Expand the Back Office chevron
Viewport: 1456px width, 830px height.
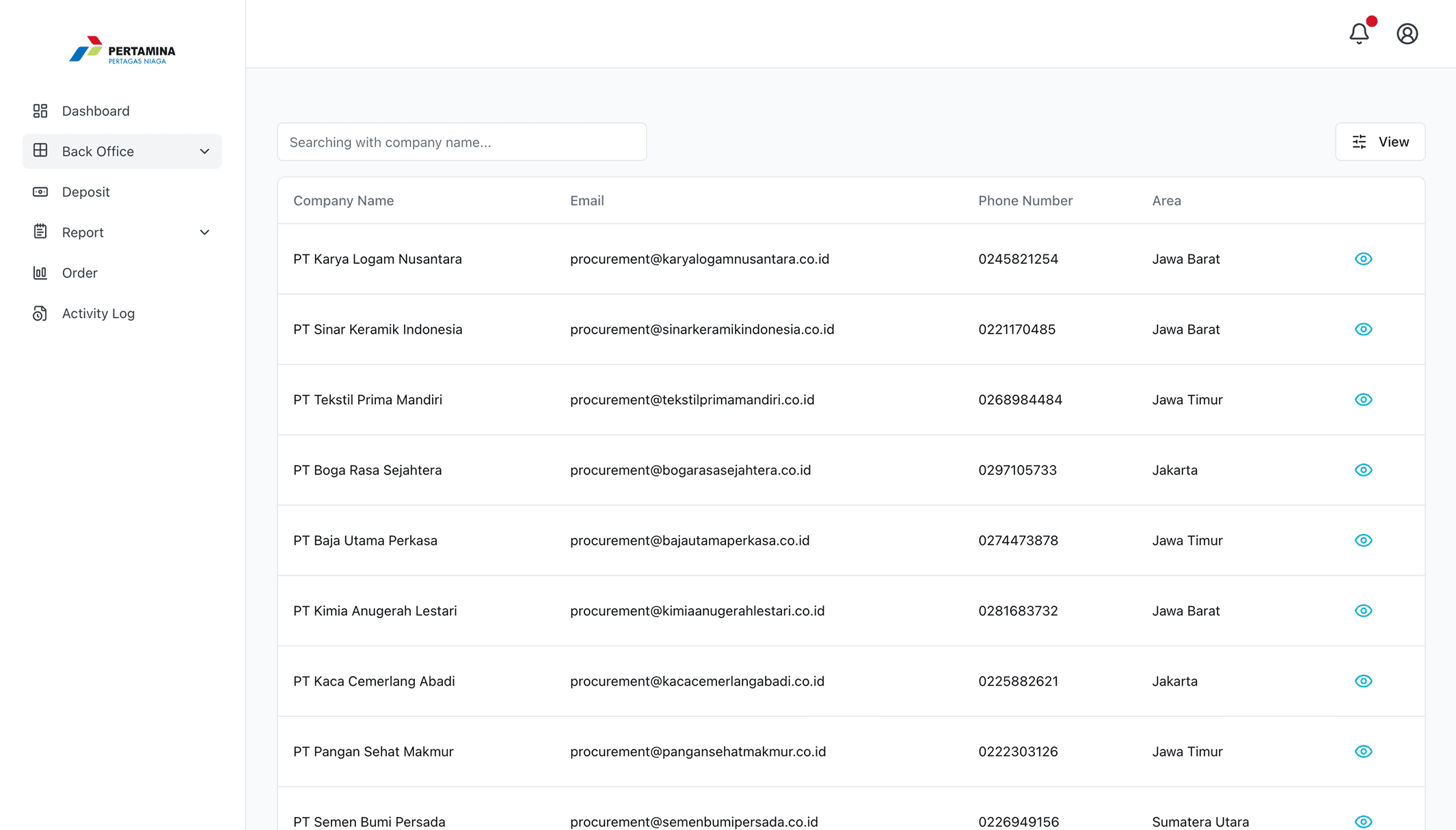[x=204, y=151]
